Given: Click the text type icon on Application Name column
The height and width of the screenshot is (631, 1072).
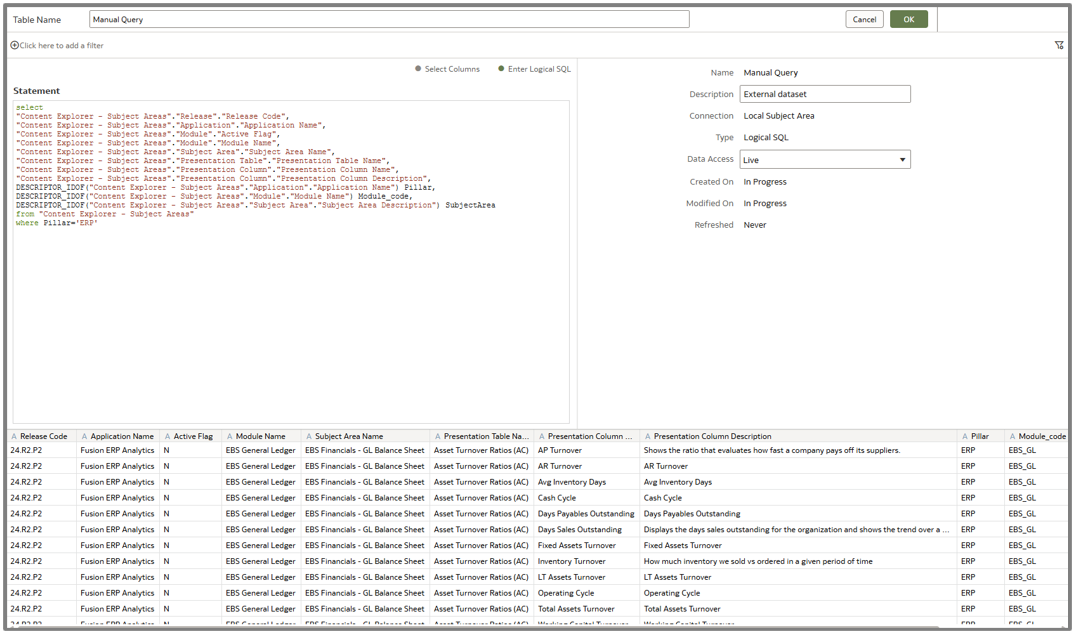Looking at the screenshot, I should point(84,437).
